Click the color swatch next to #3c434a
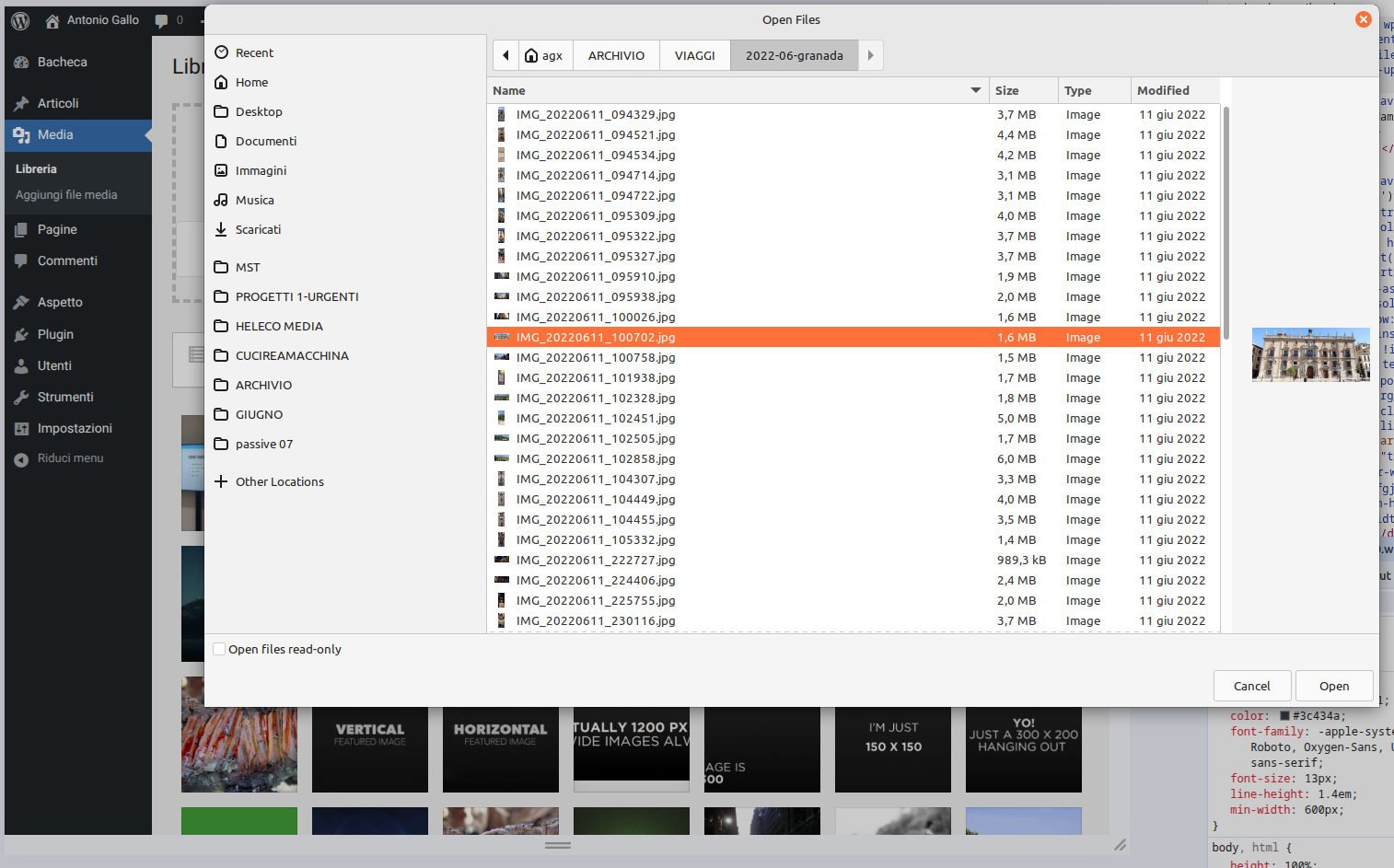This screenshot has width=1394, height=868. click(1284, 716)
